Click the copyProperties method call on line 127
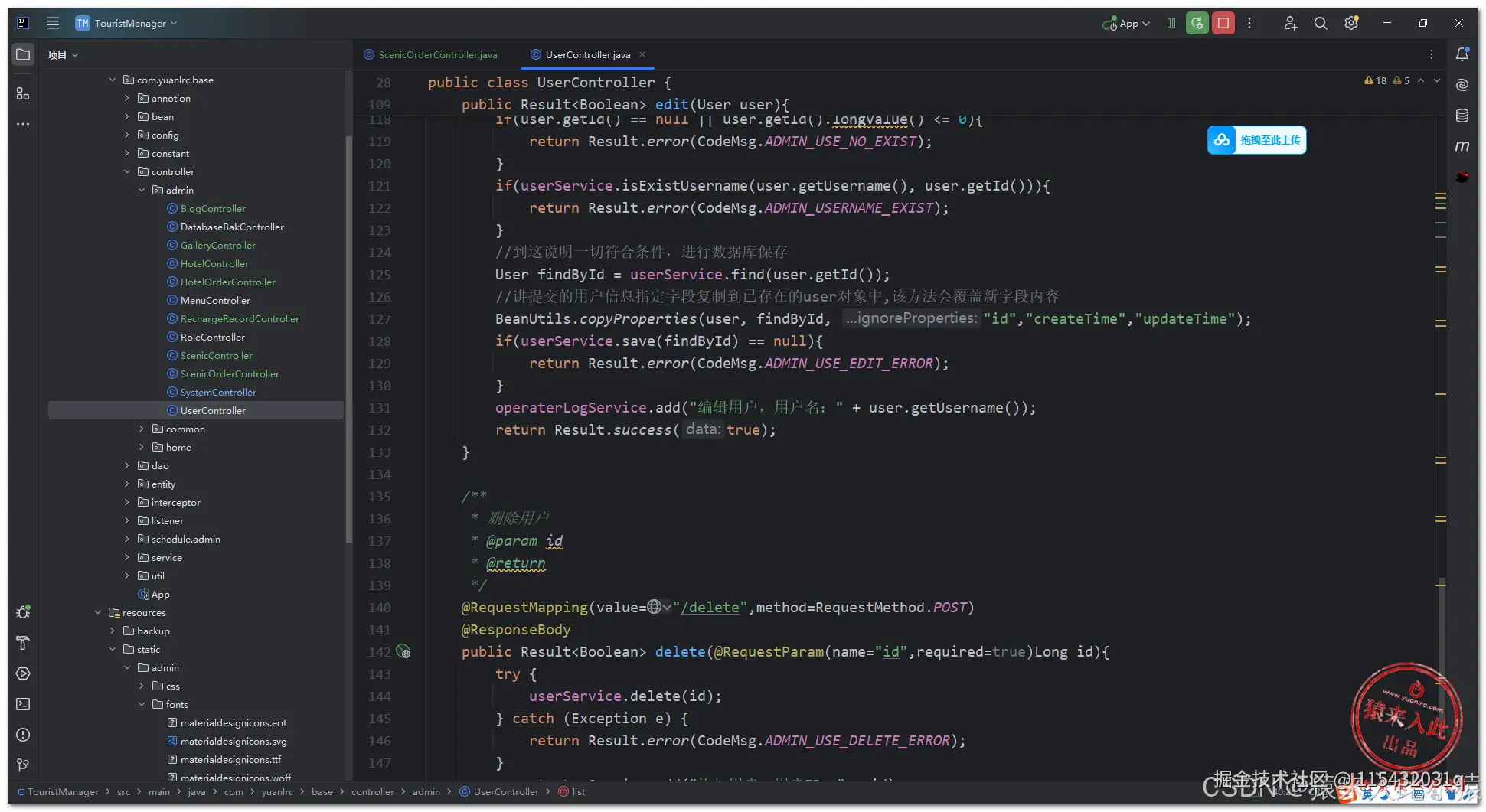1486x812 pixels. point(638,319)
